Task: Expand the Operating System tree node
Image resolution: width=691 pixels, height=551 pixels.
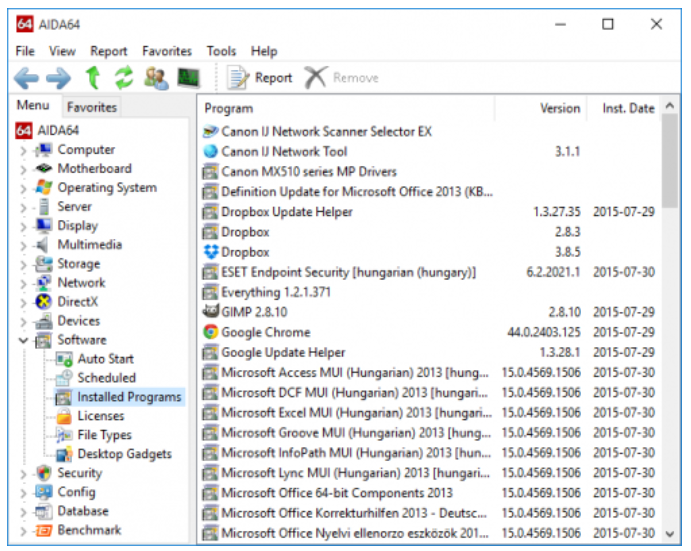Action: point(23,189)
